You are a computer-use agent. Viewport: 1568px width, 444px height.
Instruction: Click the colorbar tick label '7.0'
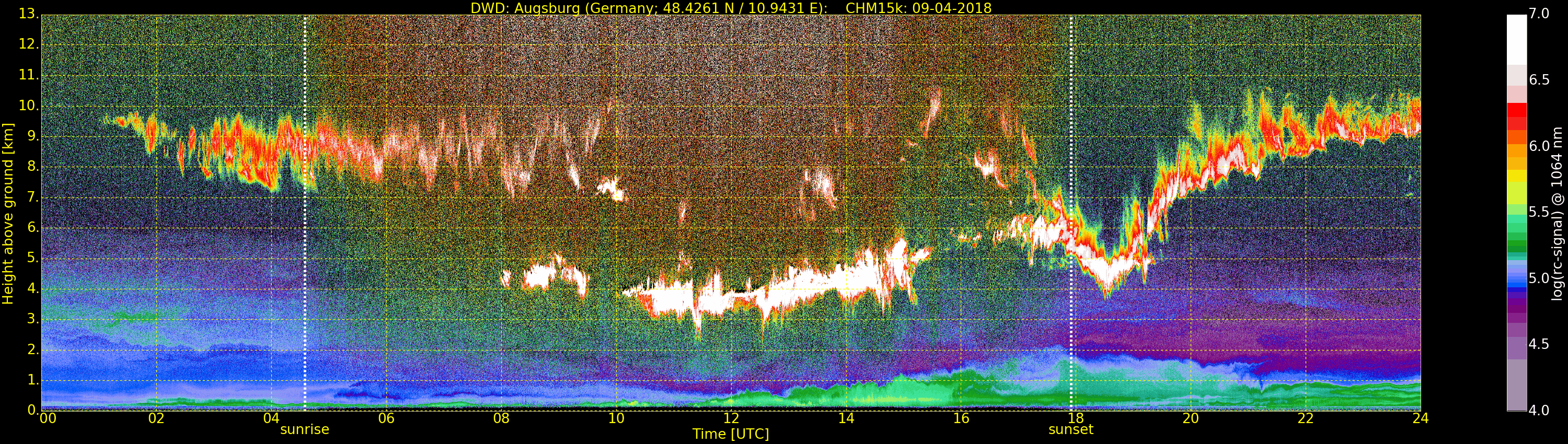(1539, 14)
